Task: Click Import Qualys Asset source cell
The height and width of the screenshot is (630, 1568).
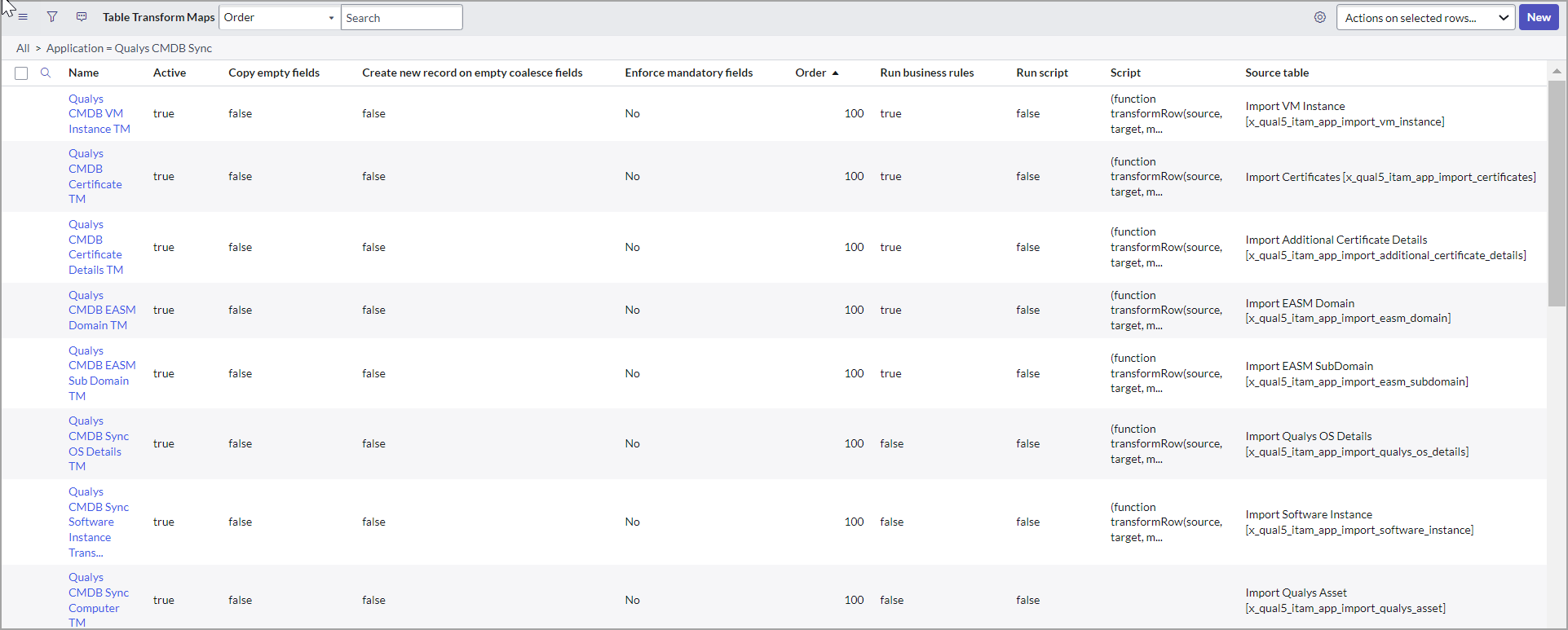Action: click(1345, 601)
